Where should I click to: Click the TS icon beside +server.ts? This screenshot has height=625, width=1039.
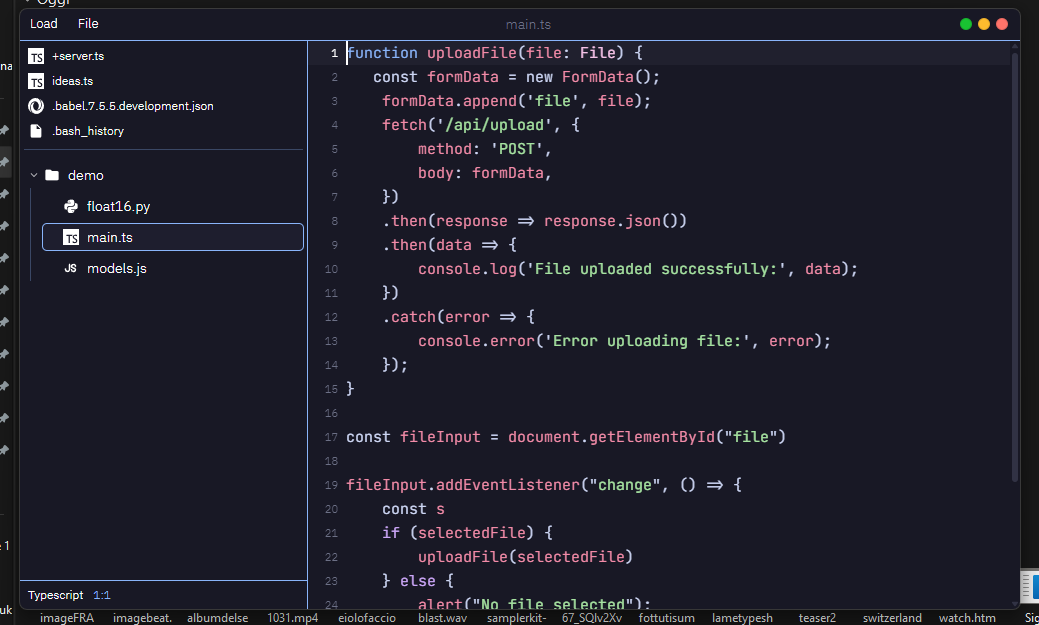tap(36, 55)
